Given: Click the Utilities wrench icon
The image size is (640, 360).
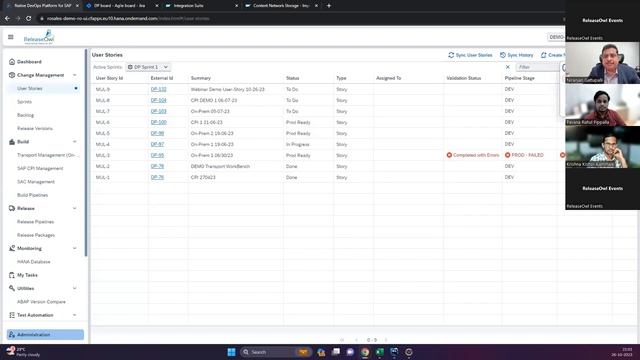Looking at the screenshot, I should pyautogui.click(x=12, y=288).
